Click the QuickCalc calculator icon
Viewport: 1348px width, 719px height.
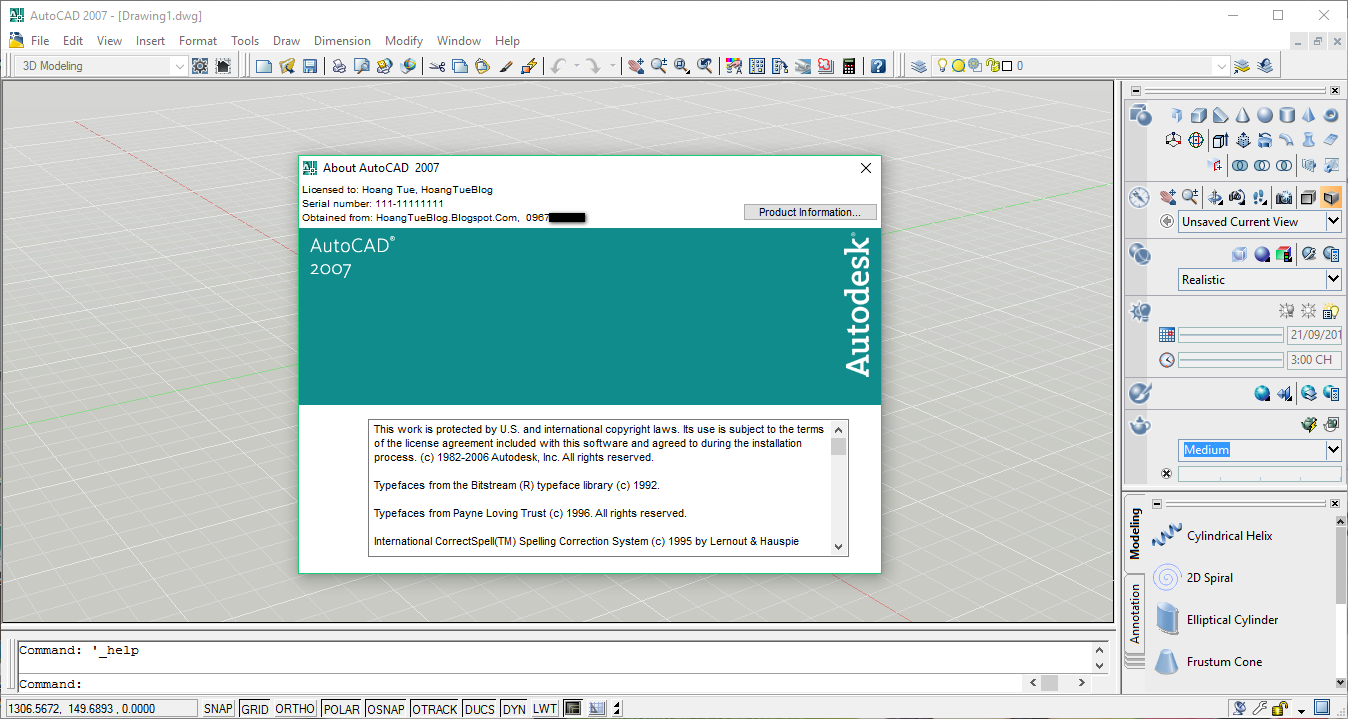[x=849, y=66]
